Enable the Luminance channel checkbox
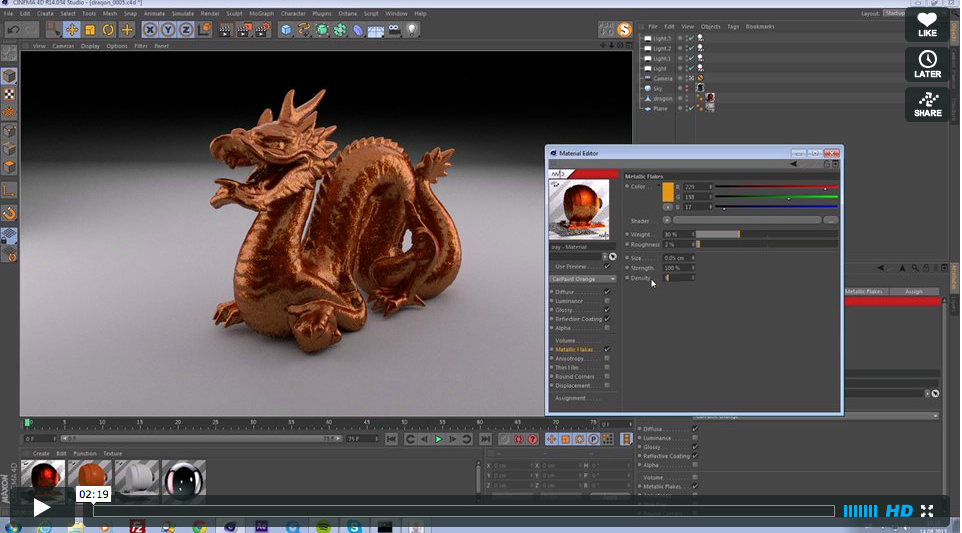Image resolution: width=962 pixels, height=533 pixels. coord(607,301)
